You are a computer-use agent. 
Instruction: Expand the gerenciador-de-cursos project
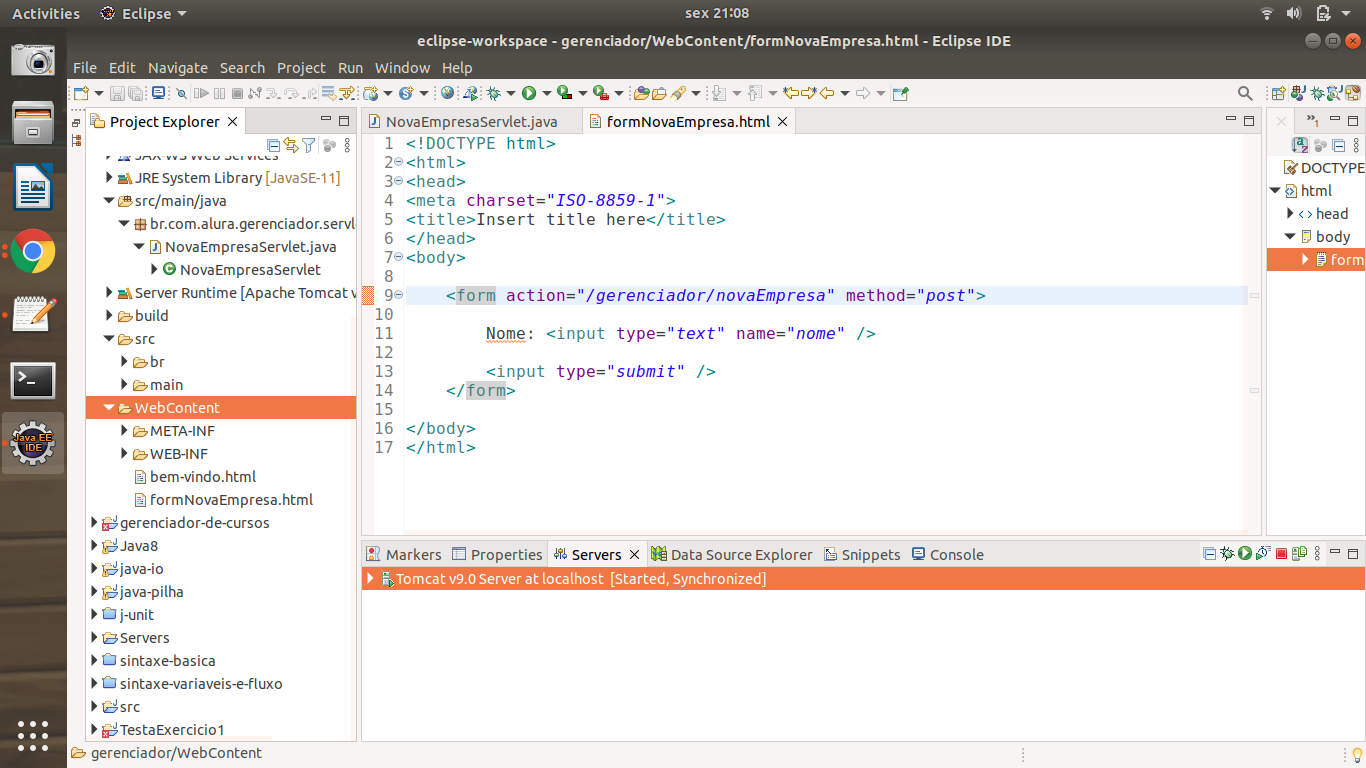(94, 523)
